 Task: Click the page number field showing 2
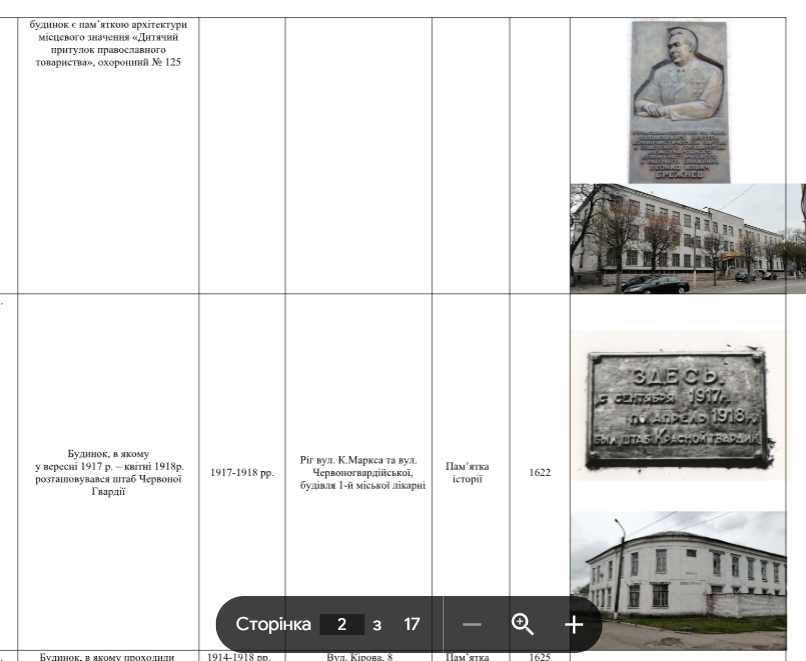342,624
